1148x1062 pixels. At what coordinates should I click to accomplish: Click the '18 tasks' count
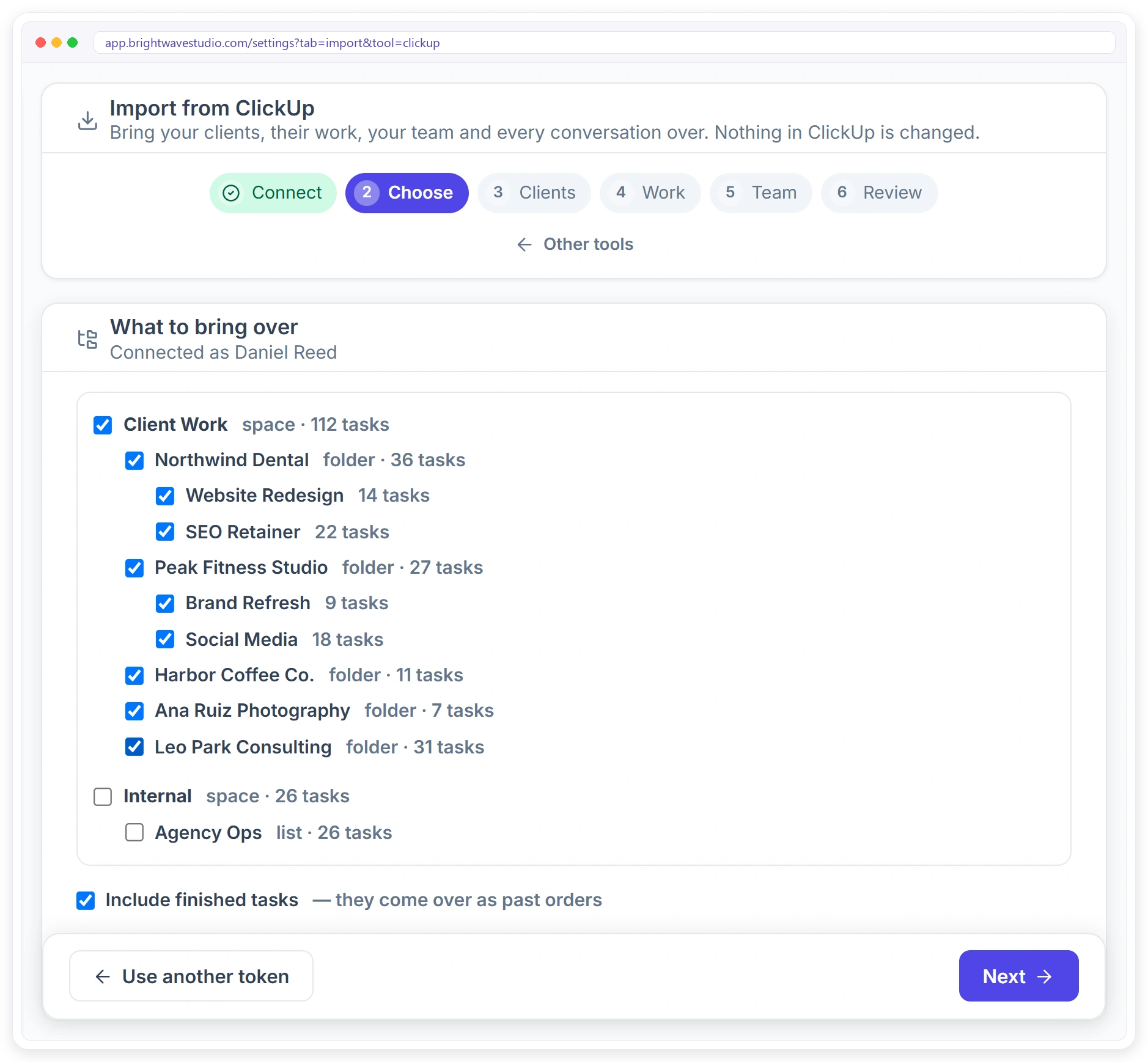(x=348, y=640)
